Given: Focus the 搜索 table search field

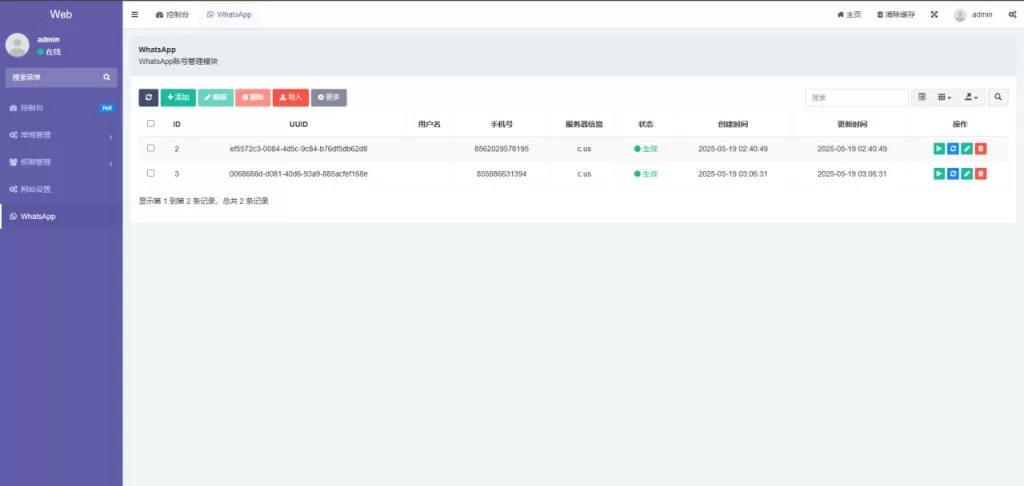Looking at the screenshot, I should coord(856,97).
